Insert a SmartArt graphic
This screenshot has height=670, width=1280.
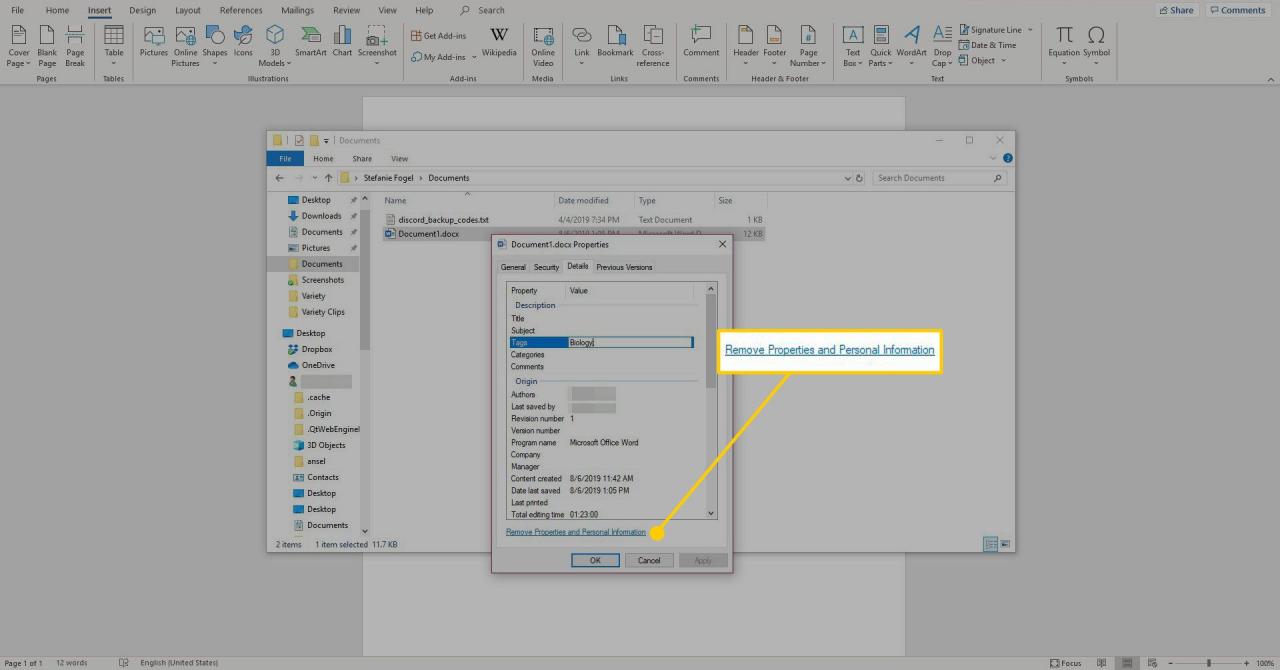point(311,41)
